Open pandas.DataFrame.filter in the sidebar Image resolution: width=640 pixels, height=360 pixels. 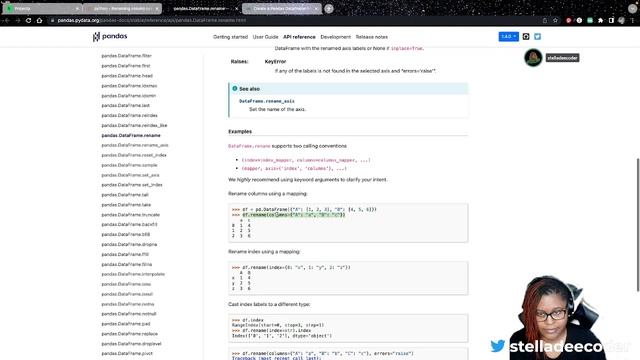[x=127, y=56]
